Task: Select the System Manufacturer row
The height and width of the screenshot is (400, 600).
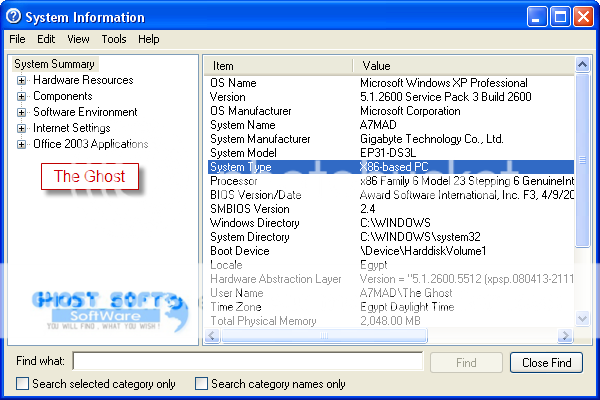Action: point(391,139)
